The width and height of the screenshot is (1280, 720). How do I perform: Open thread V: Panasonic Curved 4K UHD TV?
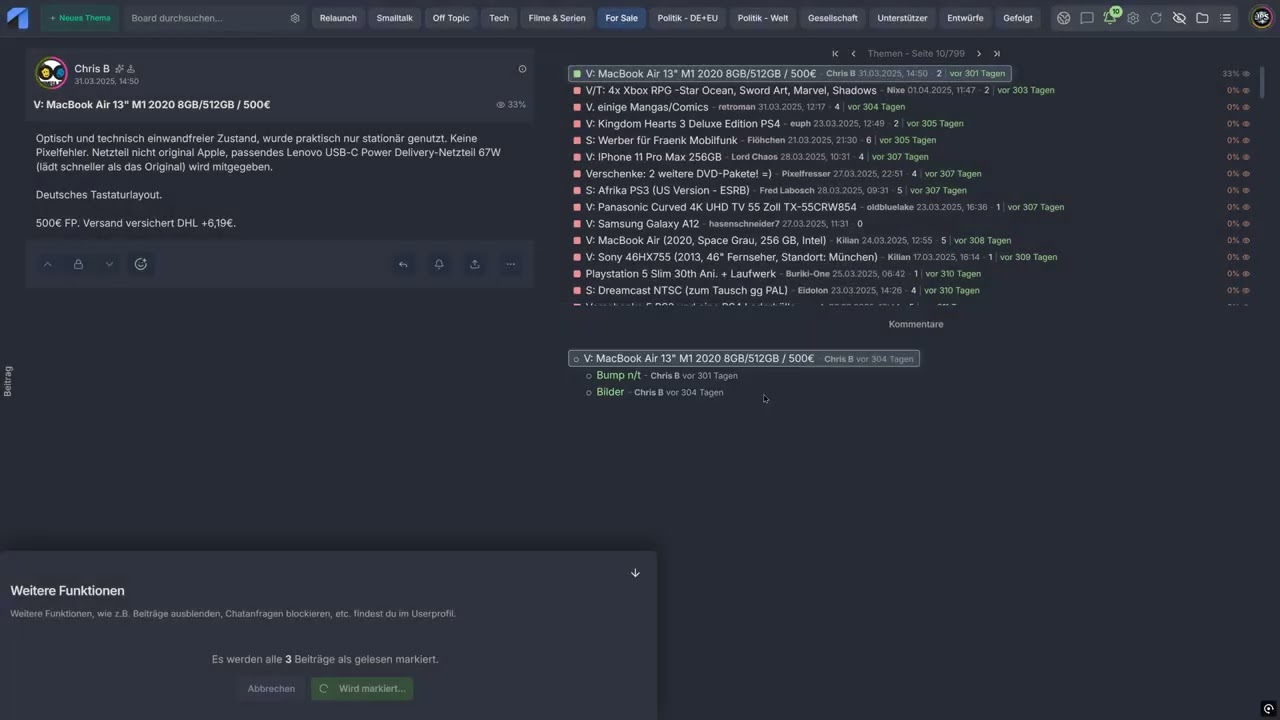[721, 207]
